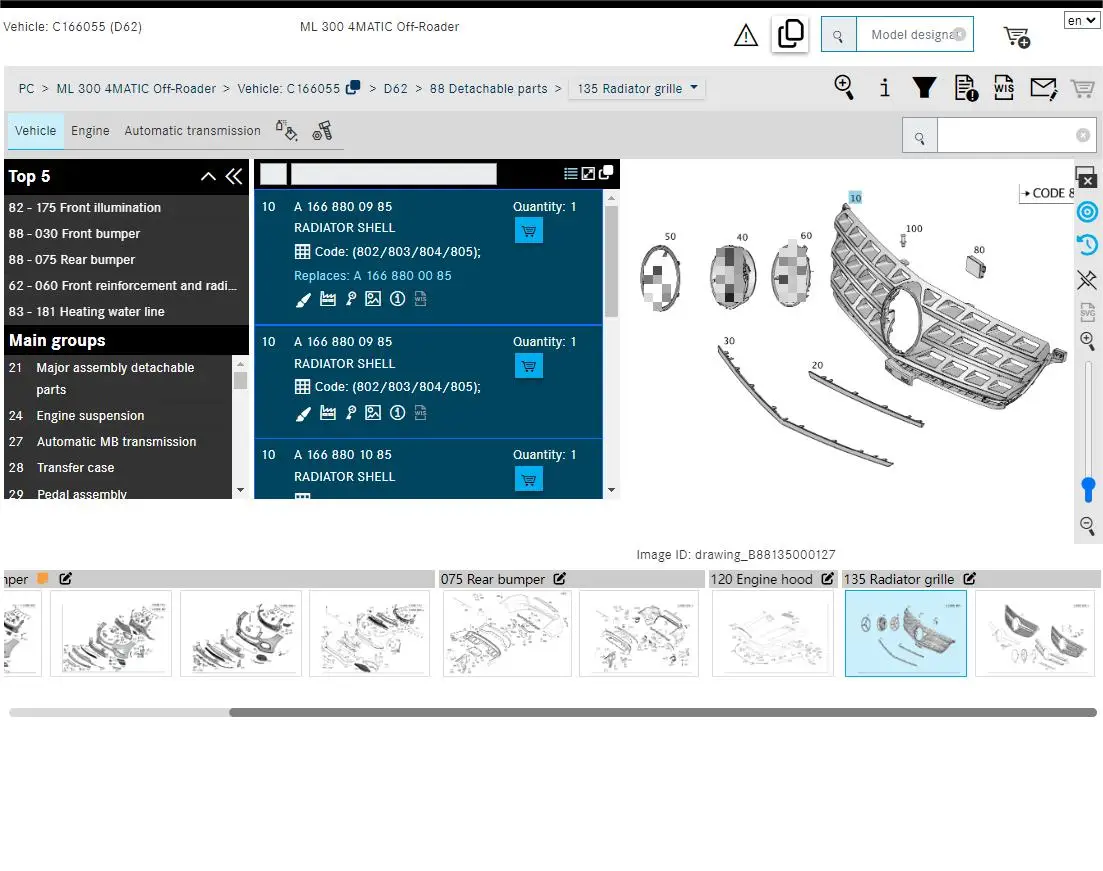
Task: Open the 120 Engine hood thumbnail
Action: click(773, 634)
